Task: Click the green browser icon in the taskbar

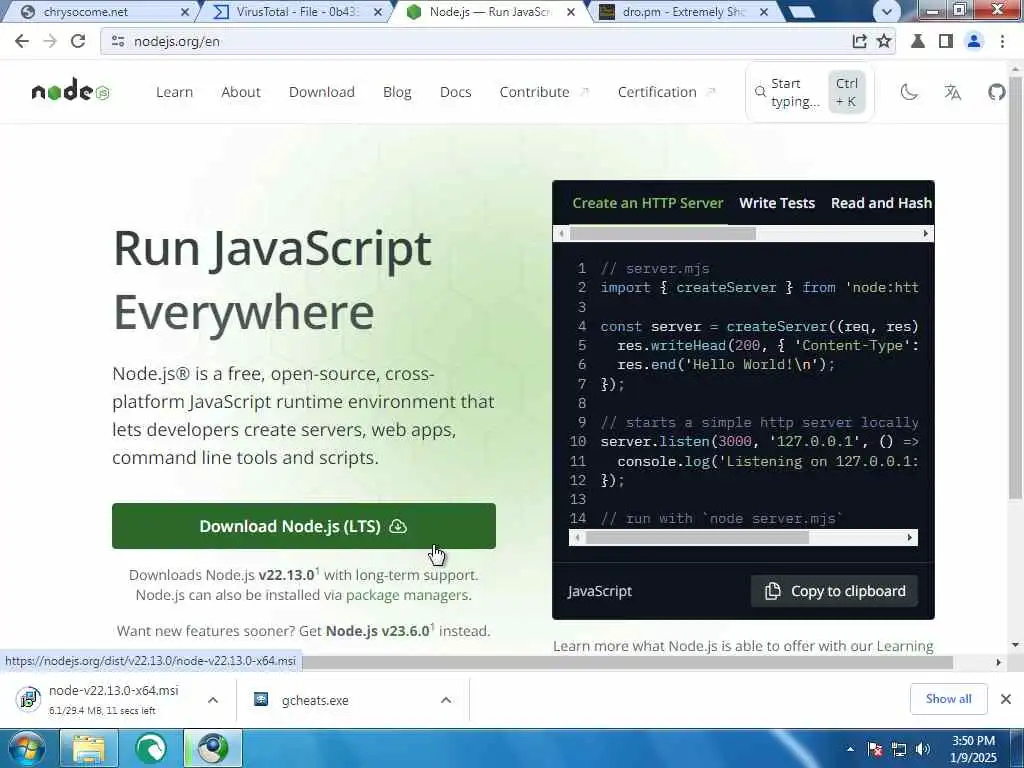Action: pyautogui.click(x=151, y=748)
